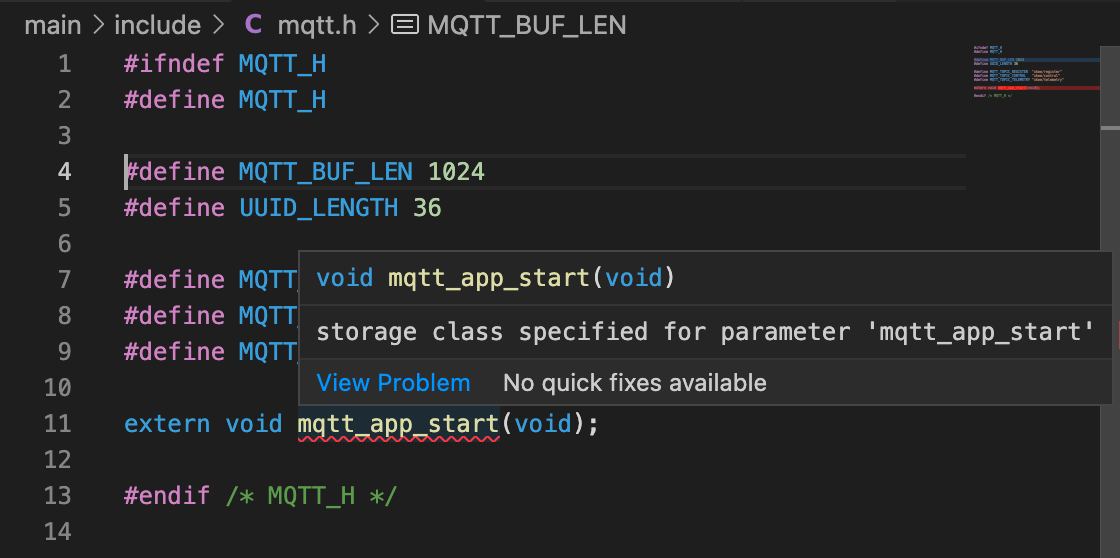Screen dimensions: 1120x558
Task: Click line number 4 in the gutter
Action: (x=64, y=172)
